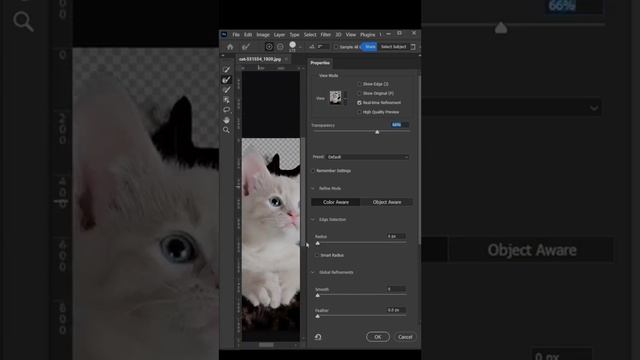Click the canvas horizontal scrollbar
This screenshot has height=360, width=640.
(266, 345)
